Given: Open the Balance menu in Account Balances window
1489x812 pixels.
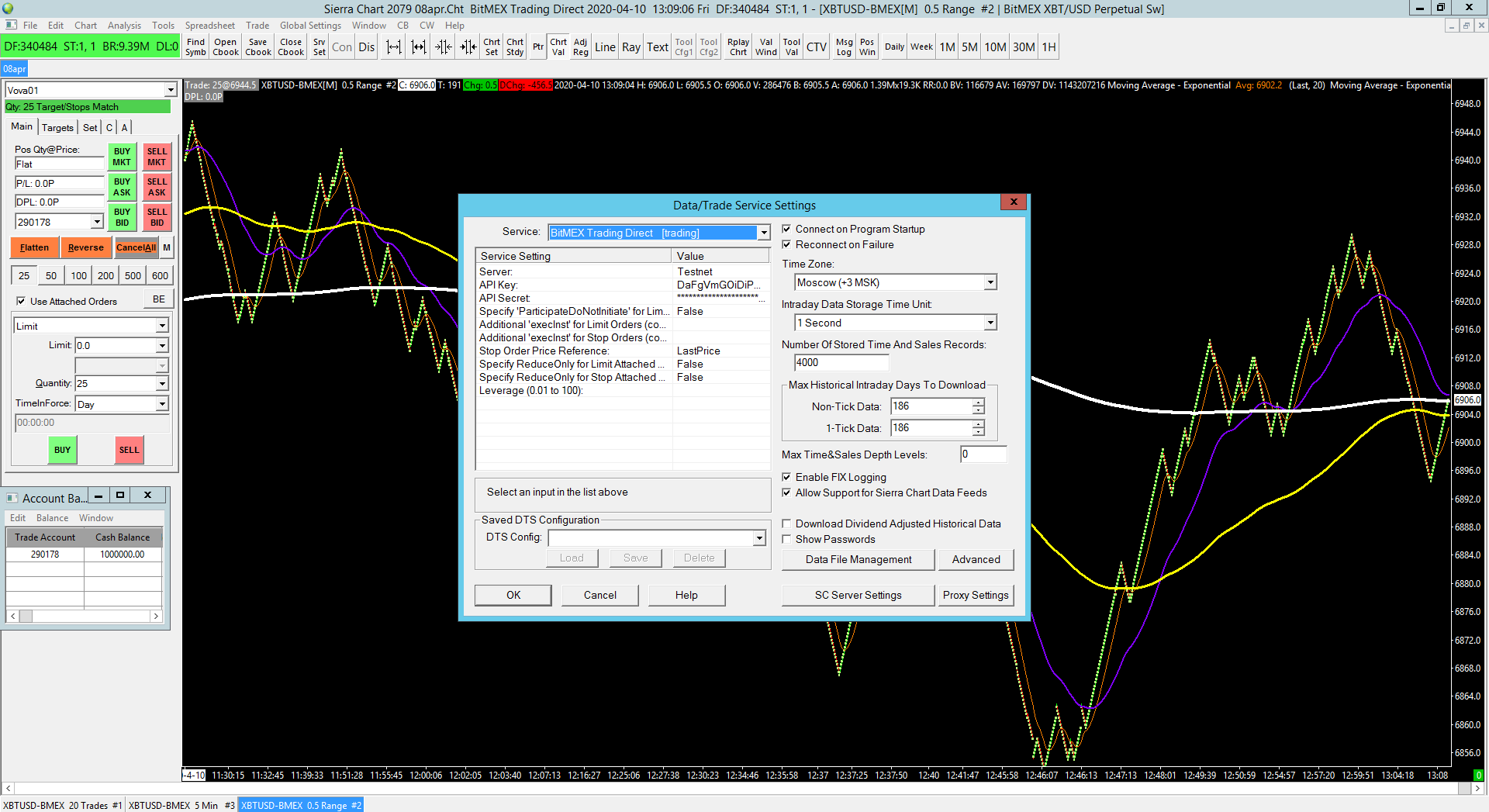Looking at the screenshot, I should pos(52,518).
